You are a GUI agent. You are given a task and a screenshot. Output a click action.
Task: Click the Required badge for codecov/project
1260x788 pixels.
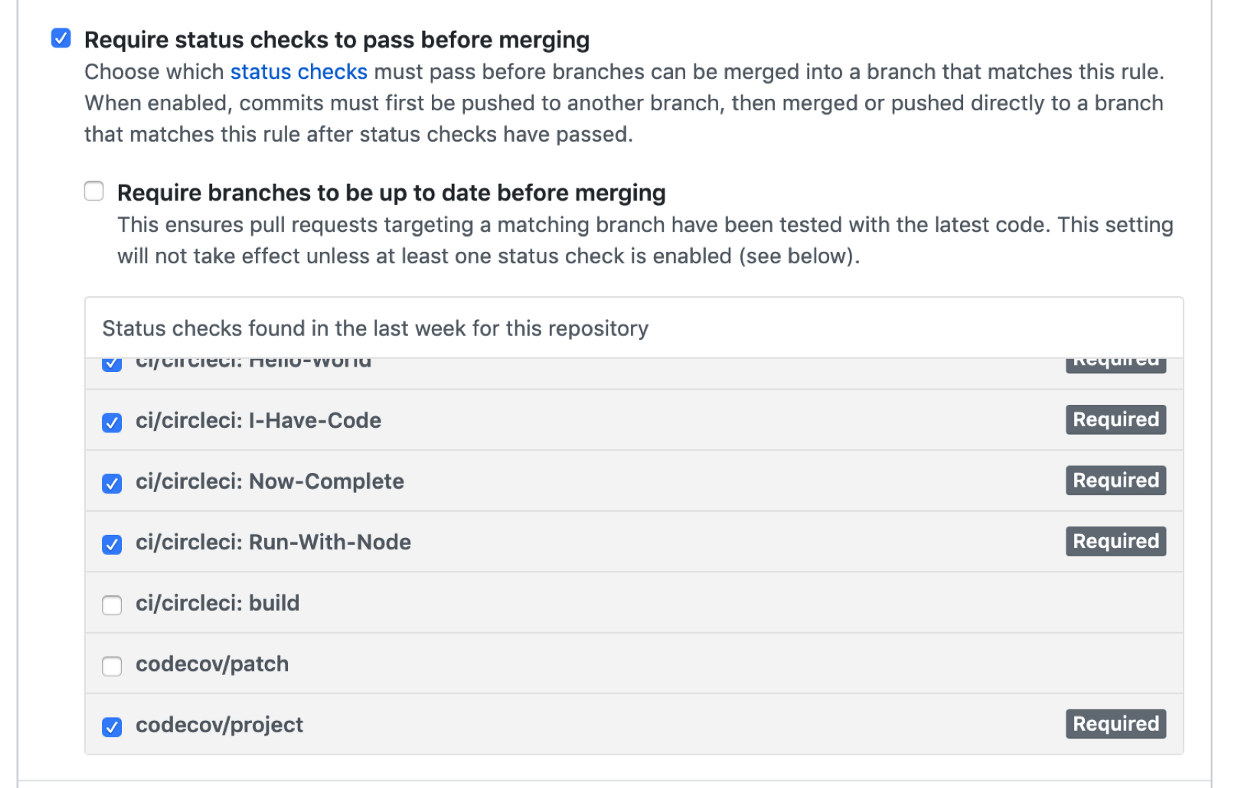pyautogui.click(x=1116, y=723)
